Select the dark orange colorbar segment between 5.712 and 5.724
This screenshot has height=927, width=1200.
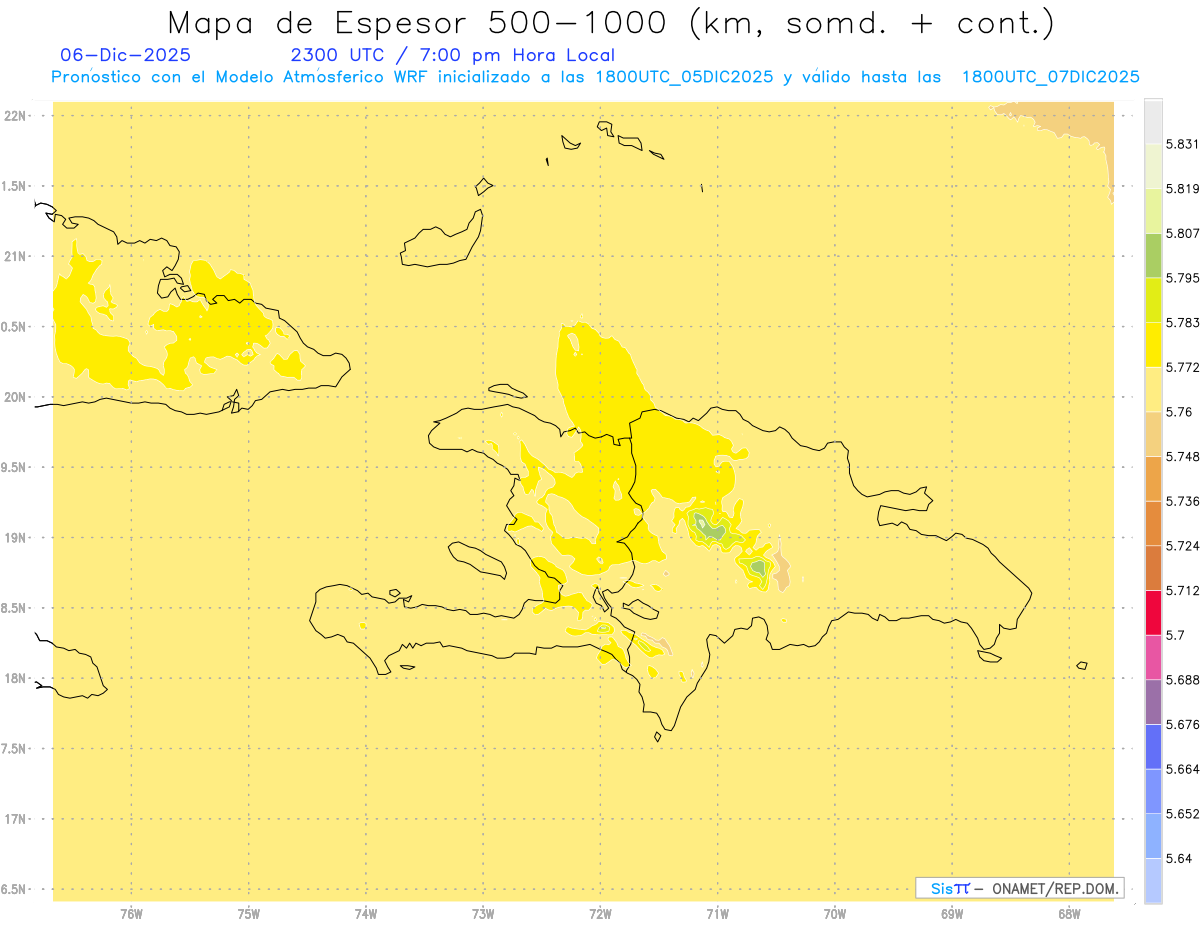(x=1153, y=568)
